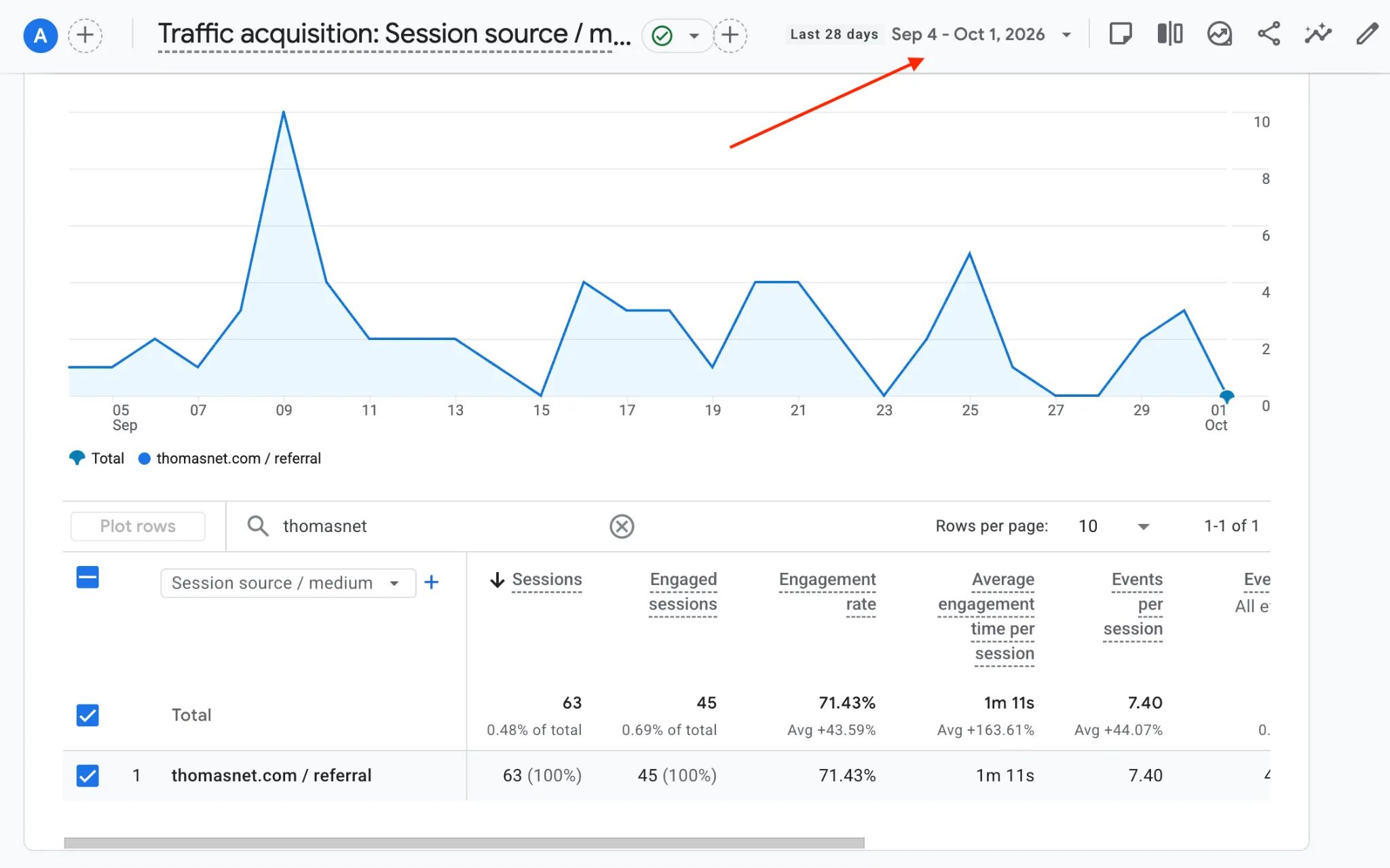Click the '45 (100%)' engaged sessions cell
This screenshot has height=868, width=1390.
coord(677,775)
